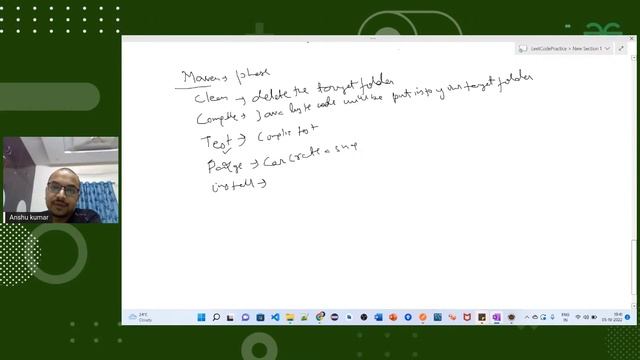The height and width of the screenshot is (360, 640).
Task: Click the handwritten "Test" word
Action: [217, 142]
